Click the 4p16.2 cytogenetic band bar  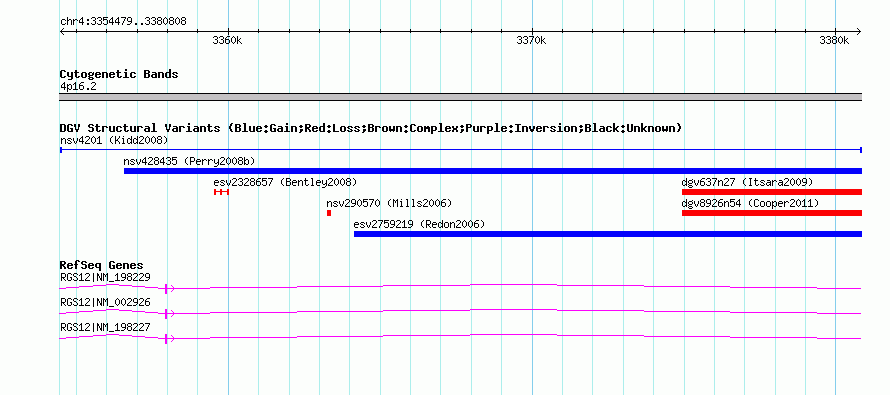click(x=461, y=97)
